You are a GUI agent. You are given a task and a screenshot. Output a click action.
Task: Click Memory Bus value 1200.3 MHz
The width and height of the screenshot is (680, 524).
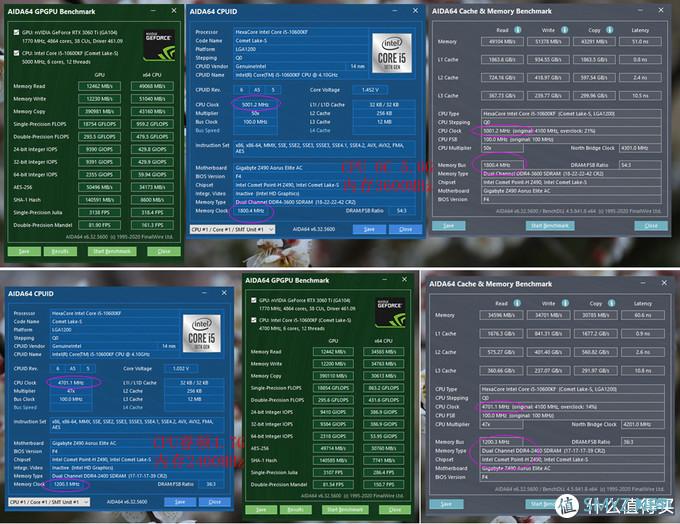click(502, 442)
